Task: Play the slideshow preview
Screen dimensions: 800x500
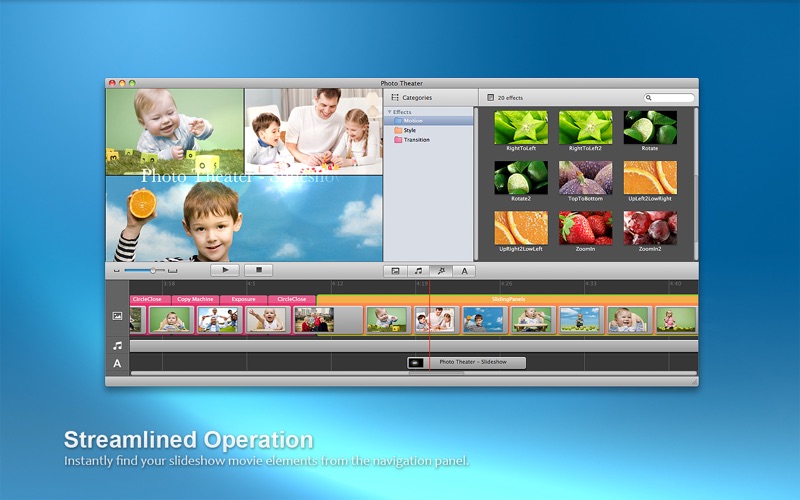Action: click(x=225, y=270)
